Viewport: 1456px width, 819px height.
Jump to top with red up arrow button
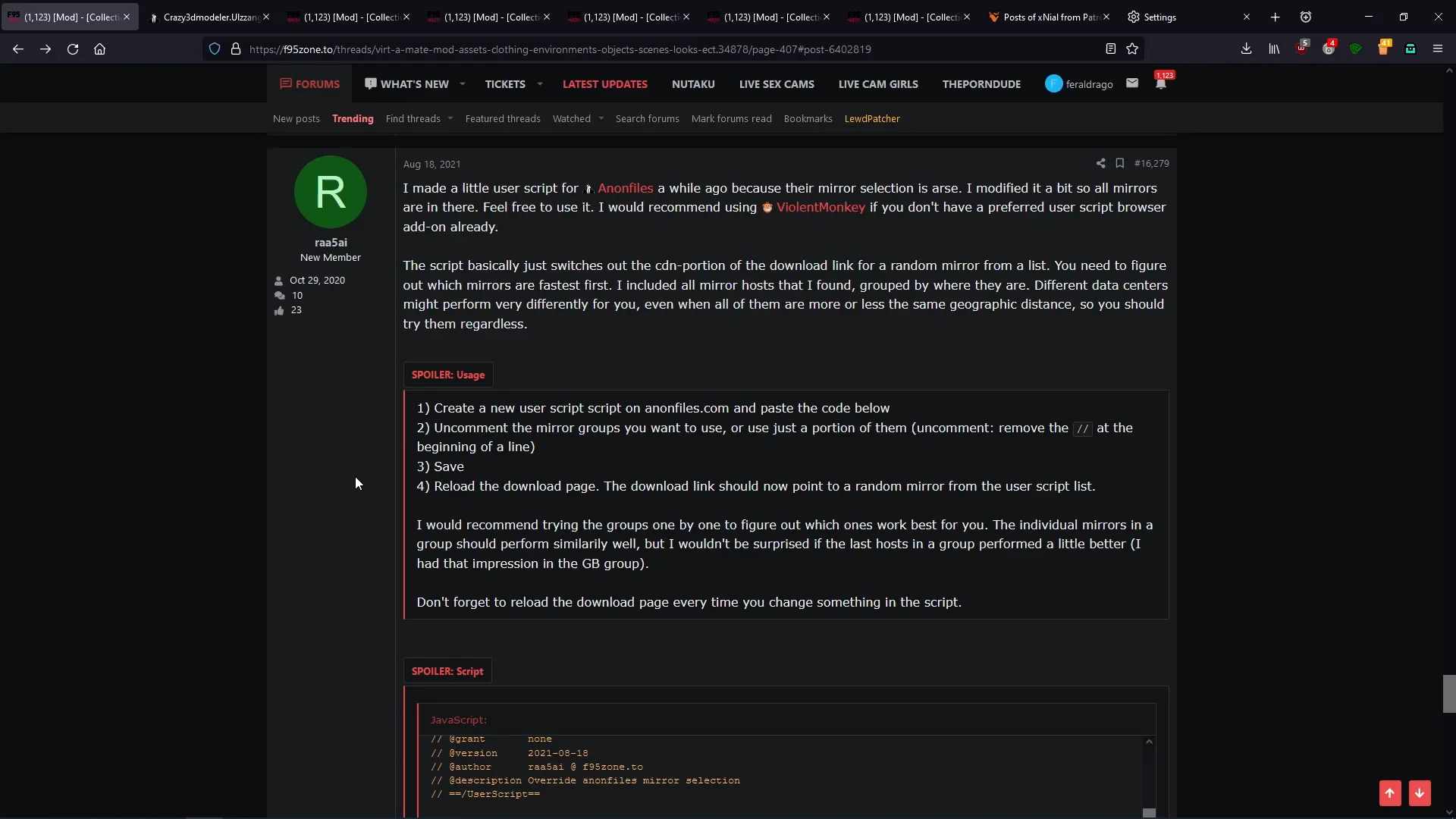(1390, 793)
